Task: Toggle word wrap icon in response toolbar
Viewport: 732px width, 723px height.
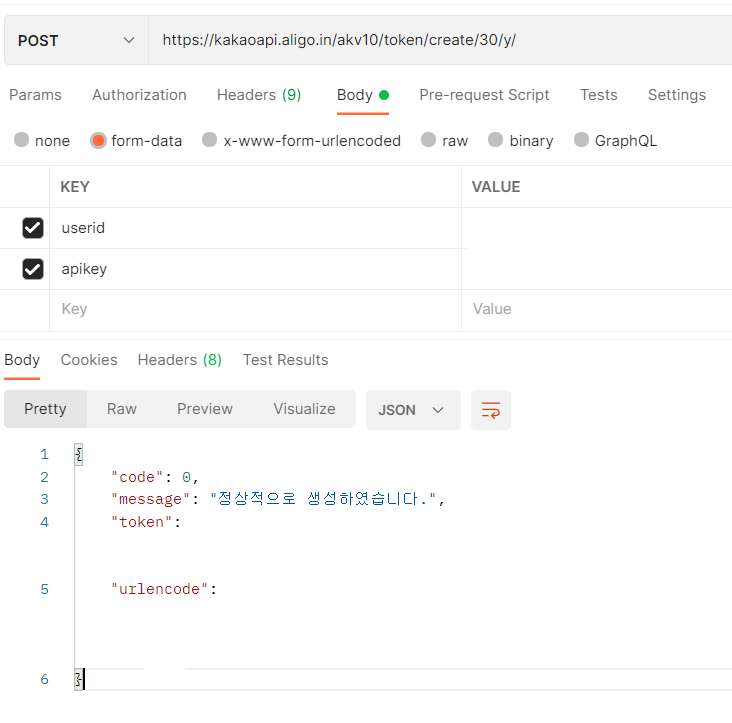Action: (491, 410)
